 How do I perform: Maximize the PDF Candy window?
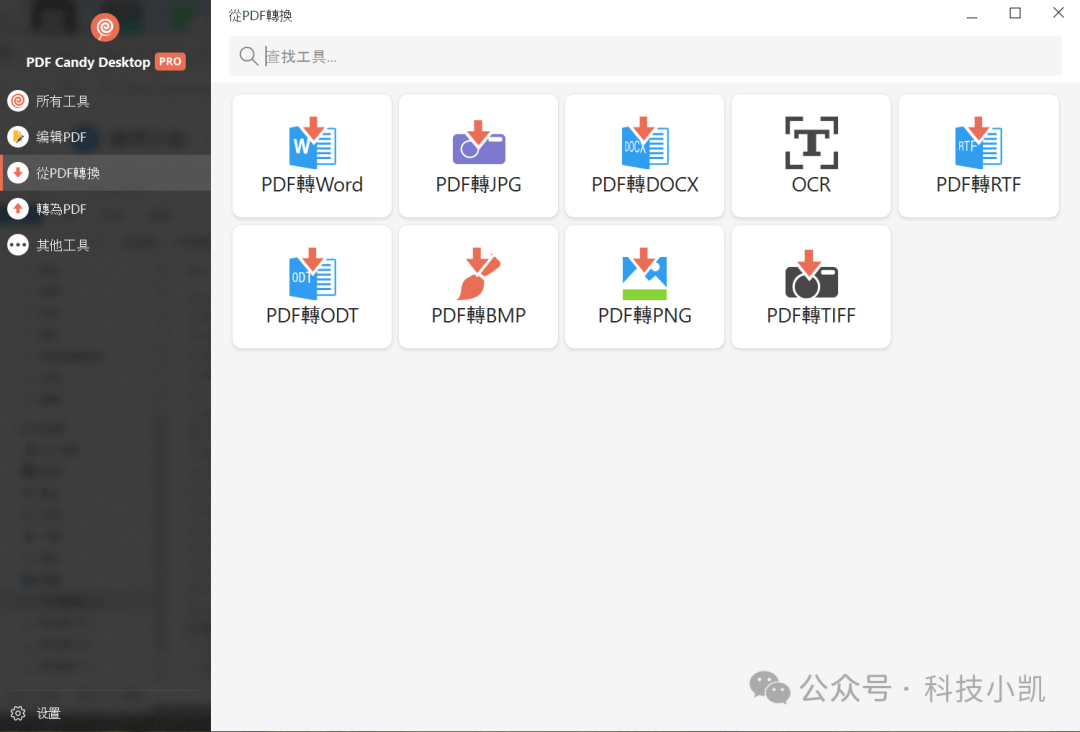(1015, 13)
